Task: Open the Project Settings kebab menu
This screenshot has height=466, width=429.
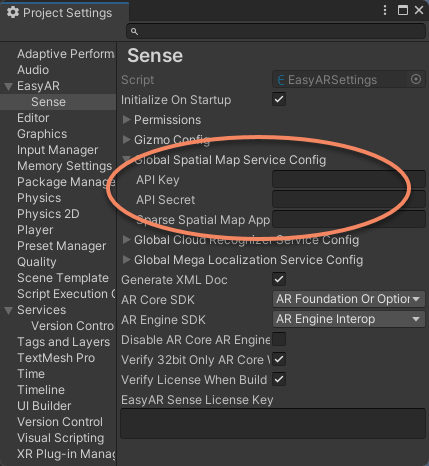Action: click(385, 10)
